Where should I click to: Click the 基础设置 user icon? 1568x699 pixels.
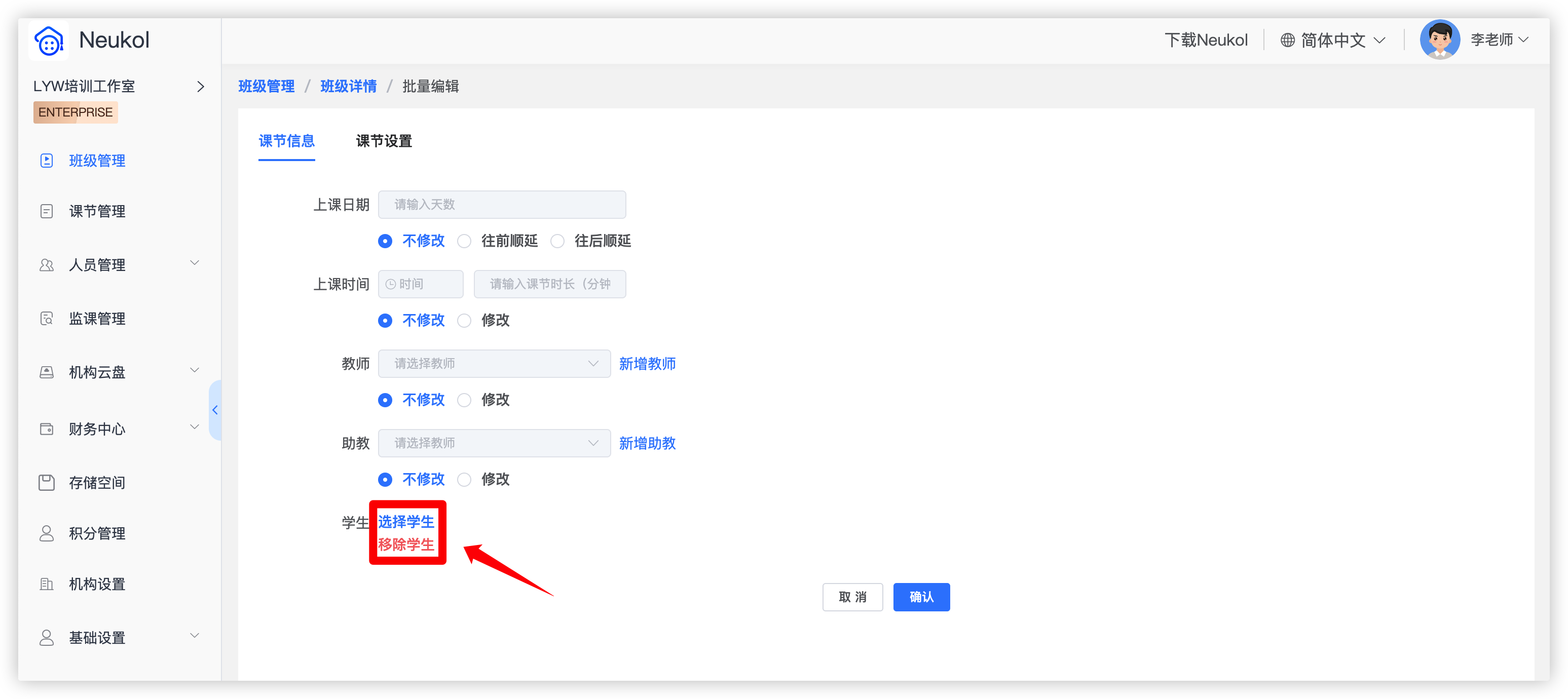(46, 638)
